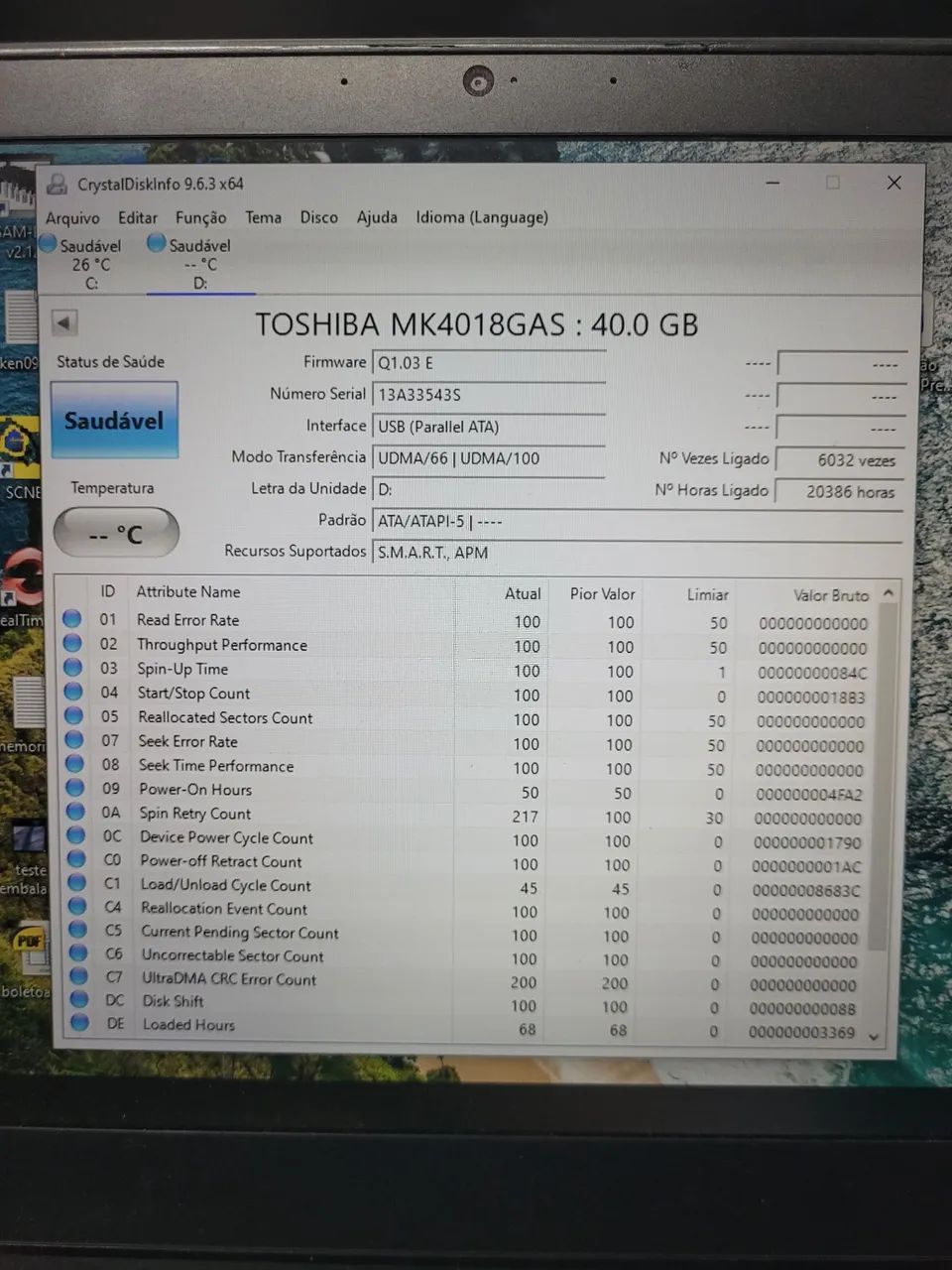Click the status circle for Load/Unload Cycle Count
The image size is (952, 1270).
pos(77,882)
